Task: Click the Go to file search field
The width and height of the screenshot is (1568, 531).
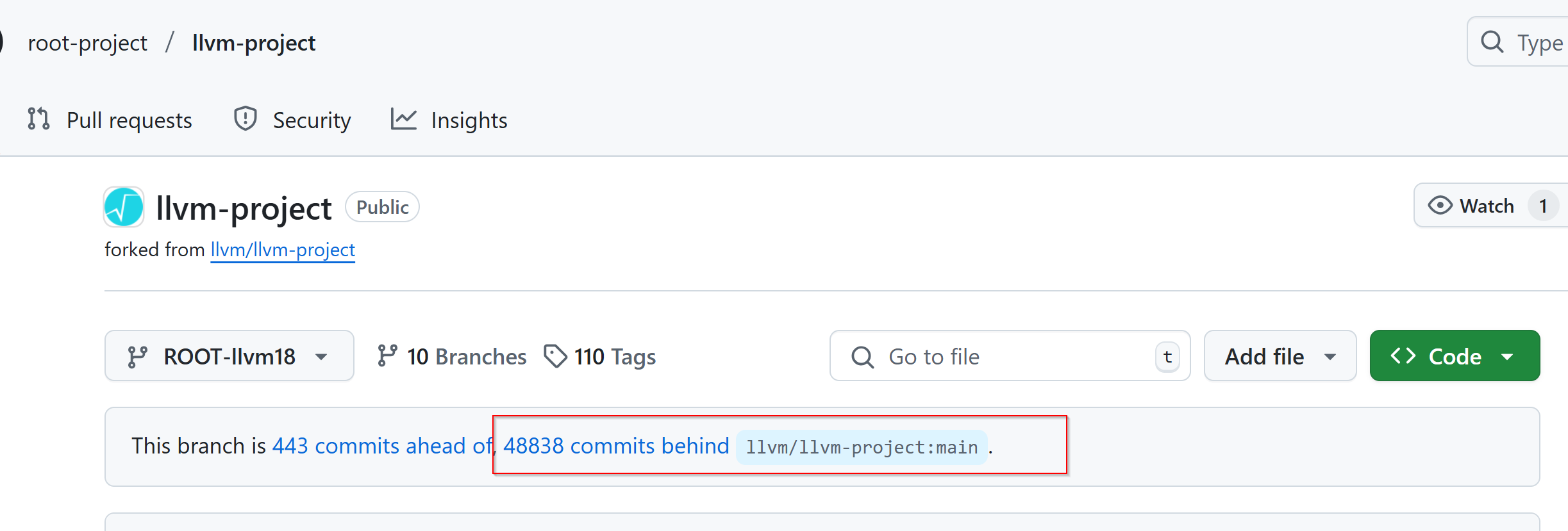Action: pos(1010,356)
